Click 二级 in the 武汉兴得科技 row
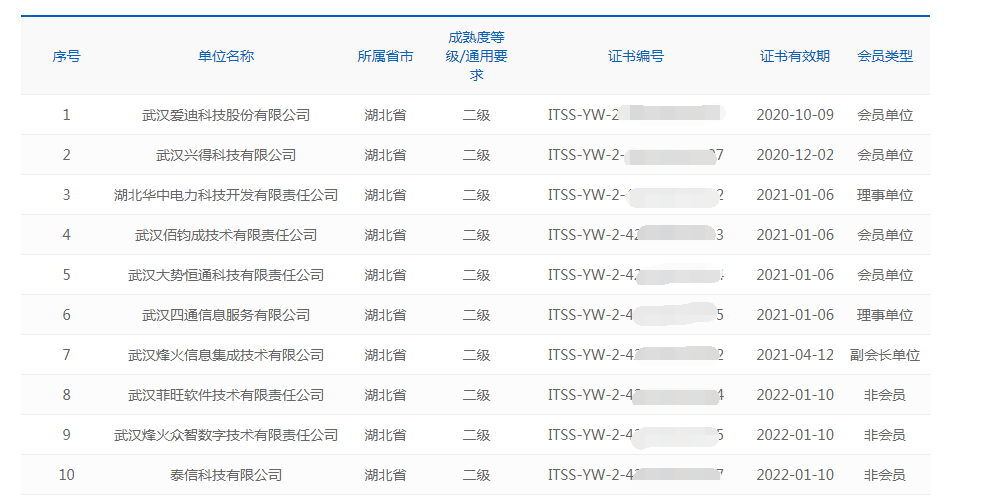The height and width of the screenshot is (503, 983). [x=476, y=155]
